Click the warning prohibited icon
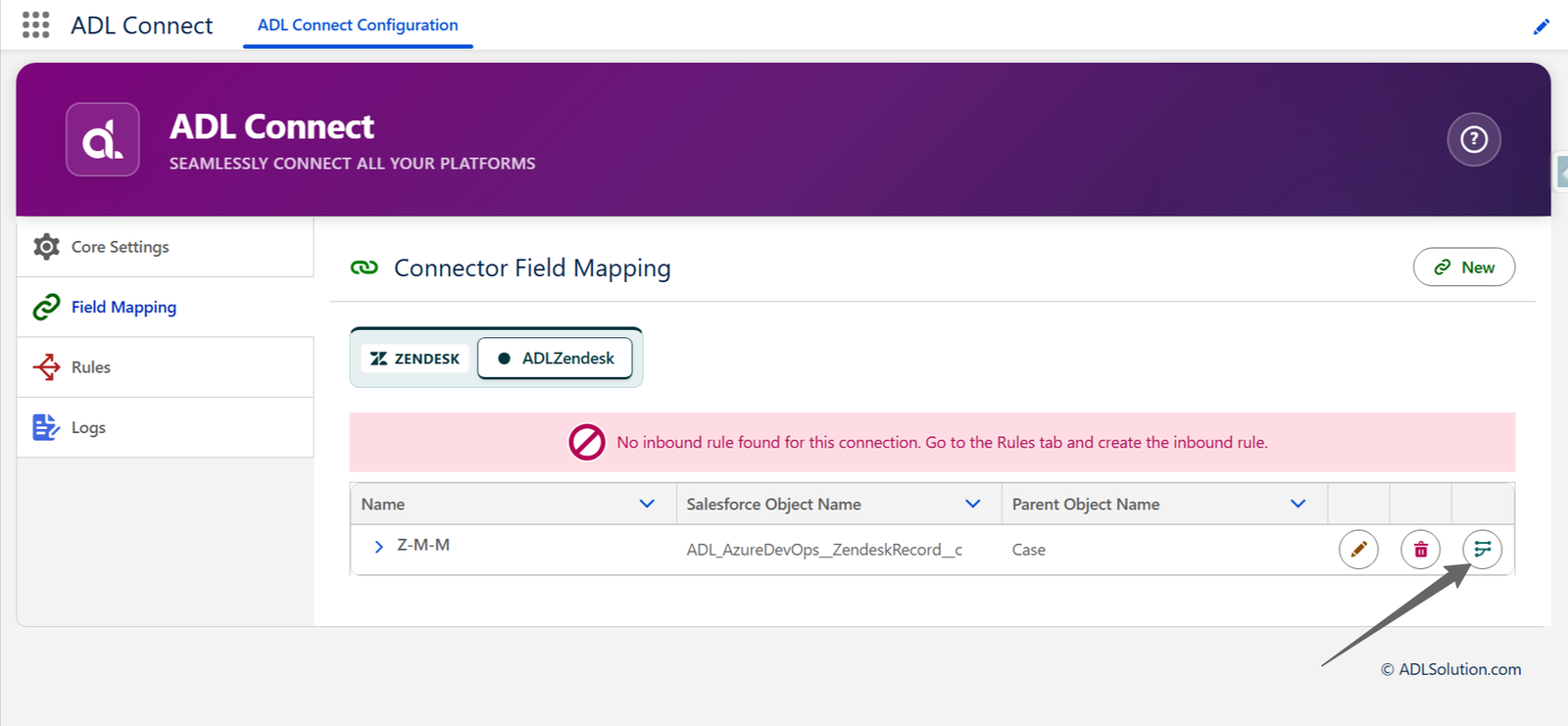 [587, 443]
